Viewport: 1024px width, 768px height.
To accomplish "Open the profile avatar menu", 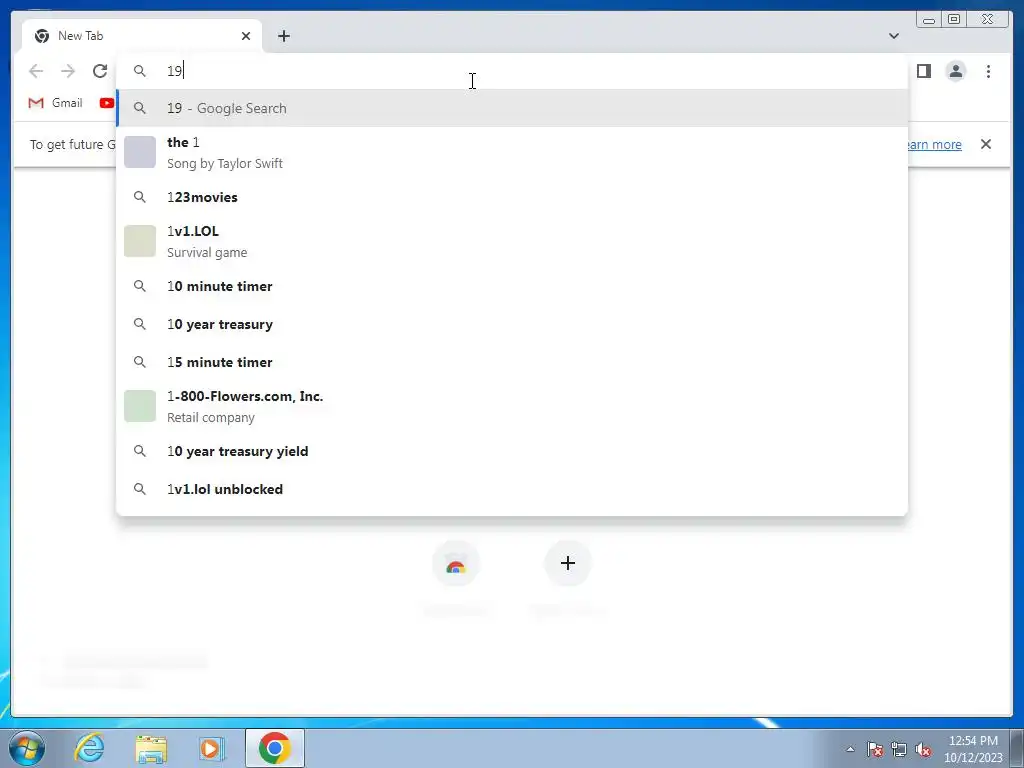I will (x=955, y=71).
